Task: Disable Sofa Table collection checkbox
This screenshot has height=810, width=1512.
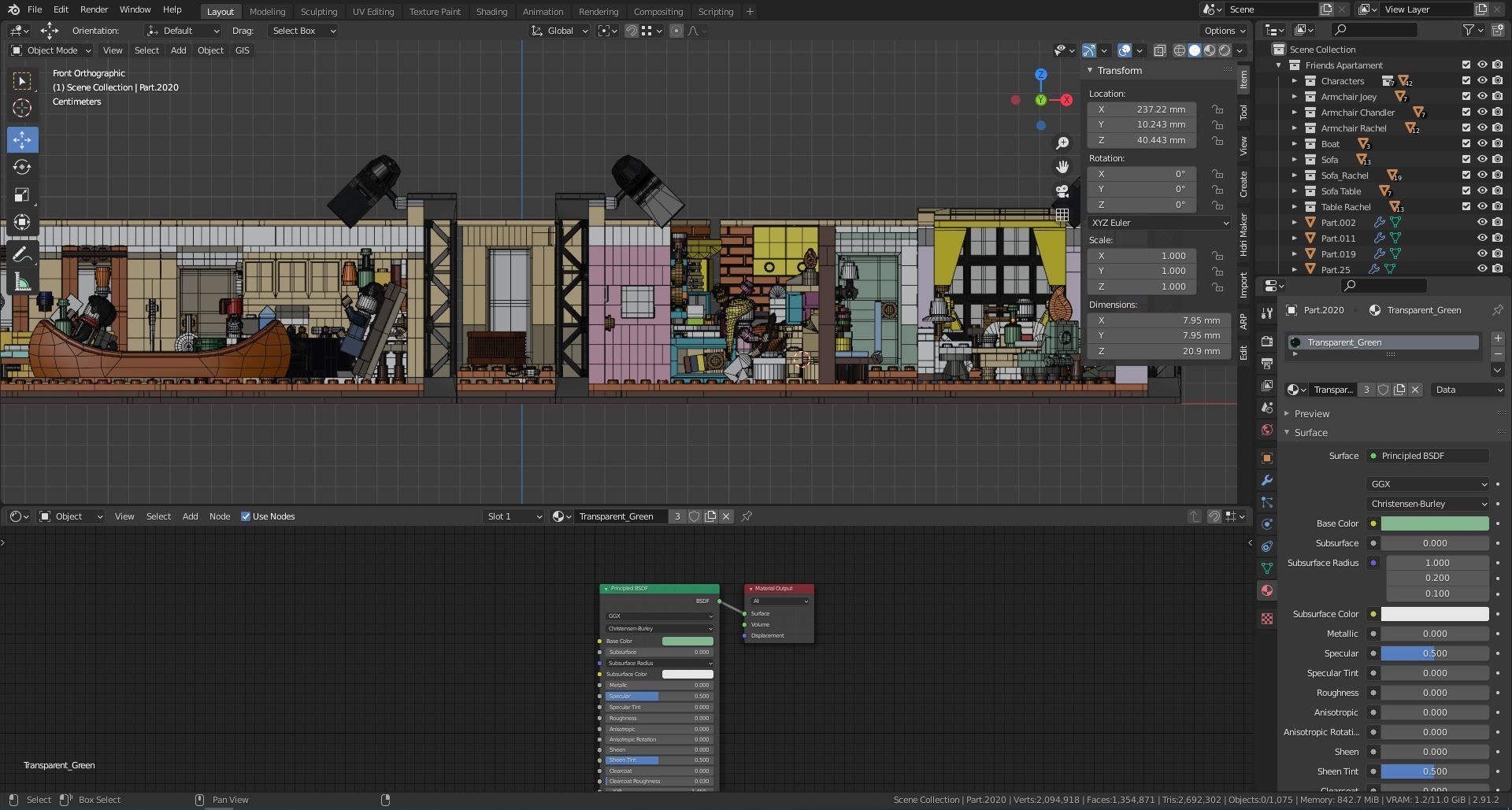Action: click(x=1466, y=191)
